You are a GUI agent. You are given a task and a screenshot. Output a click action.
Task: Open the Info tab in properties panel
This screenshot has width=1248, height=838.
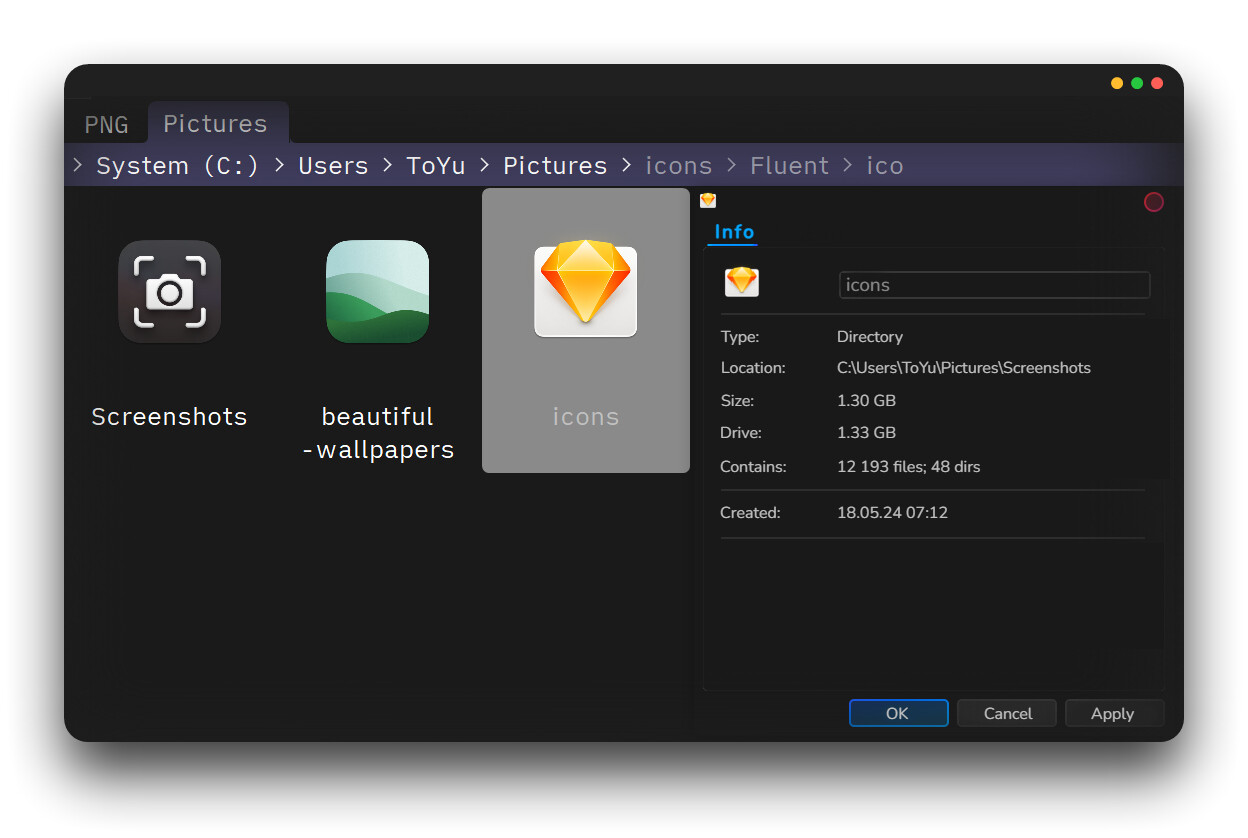pyautogui.click(x=734, y=231)
